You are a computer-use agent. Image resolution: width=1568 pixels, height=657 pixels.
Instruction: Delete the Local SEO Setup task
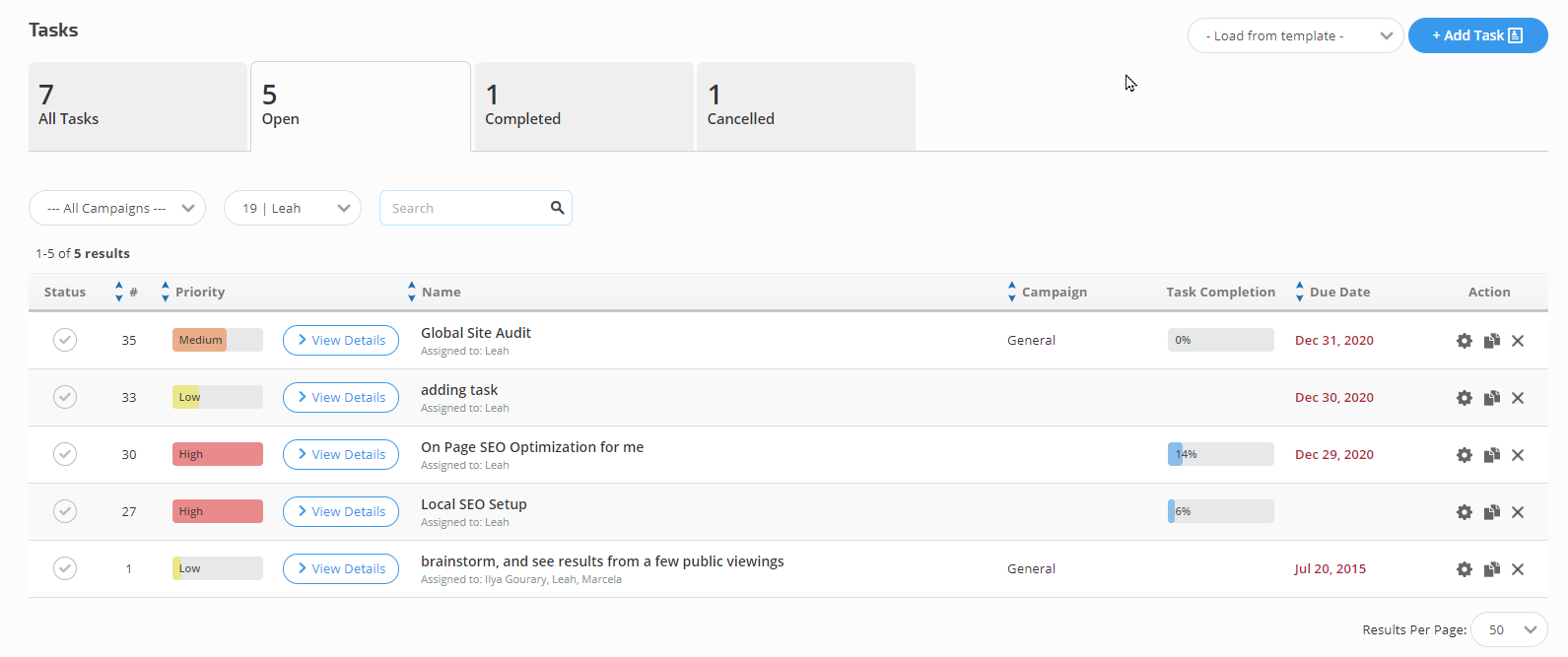click(1518, 512)
